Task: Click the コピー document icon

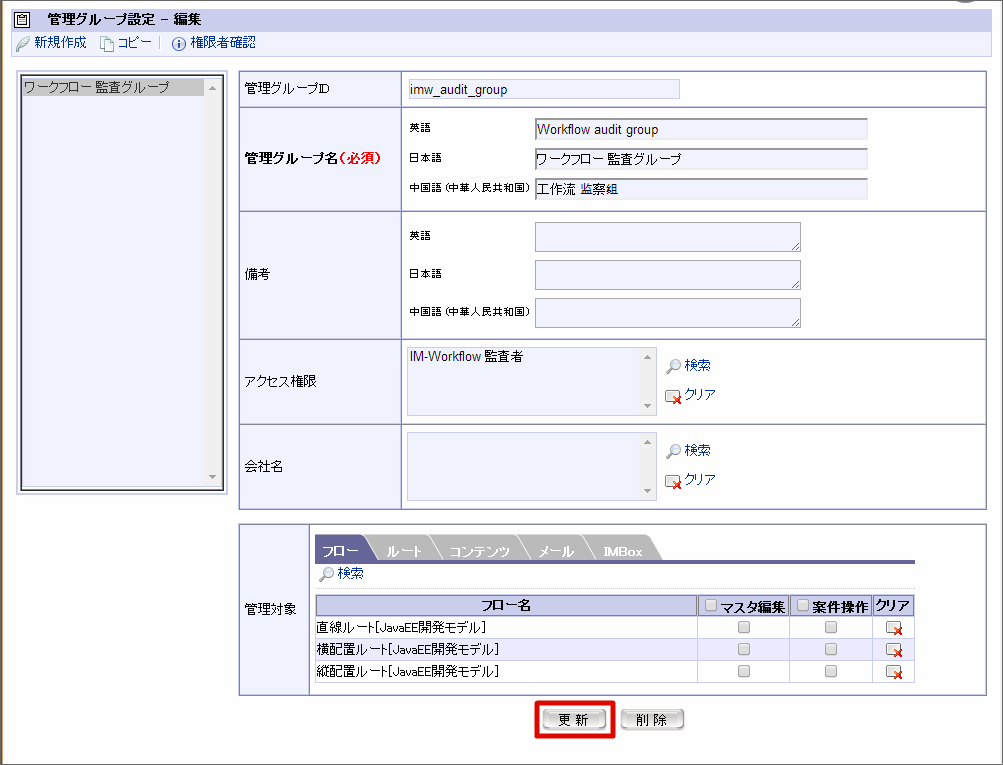Action: click(x=107, y=43)
